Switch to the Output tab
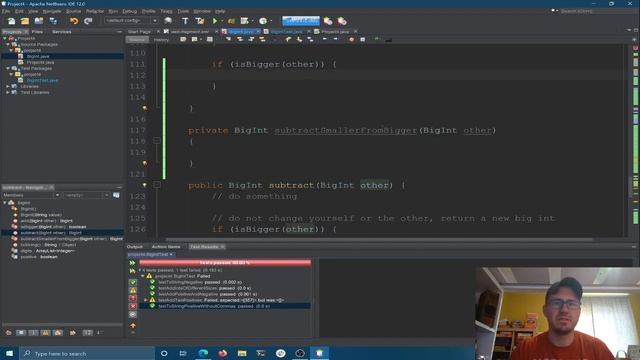 coord(135,247)
